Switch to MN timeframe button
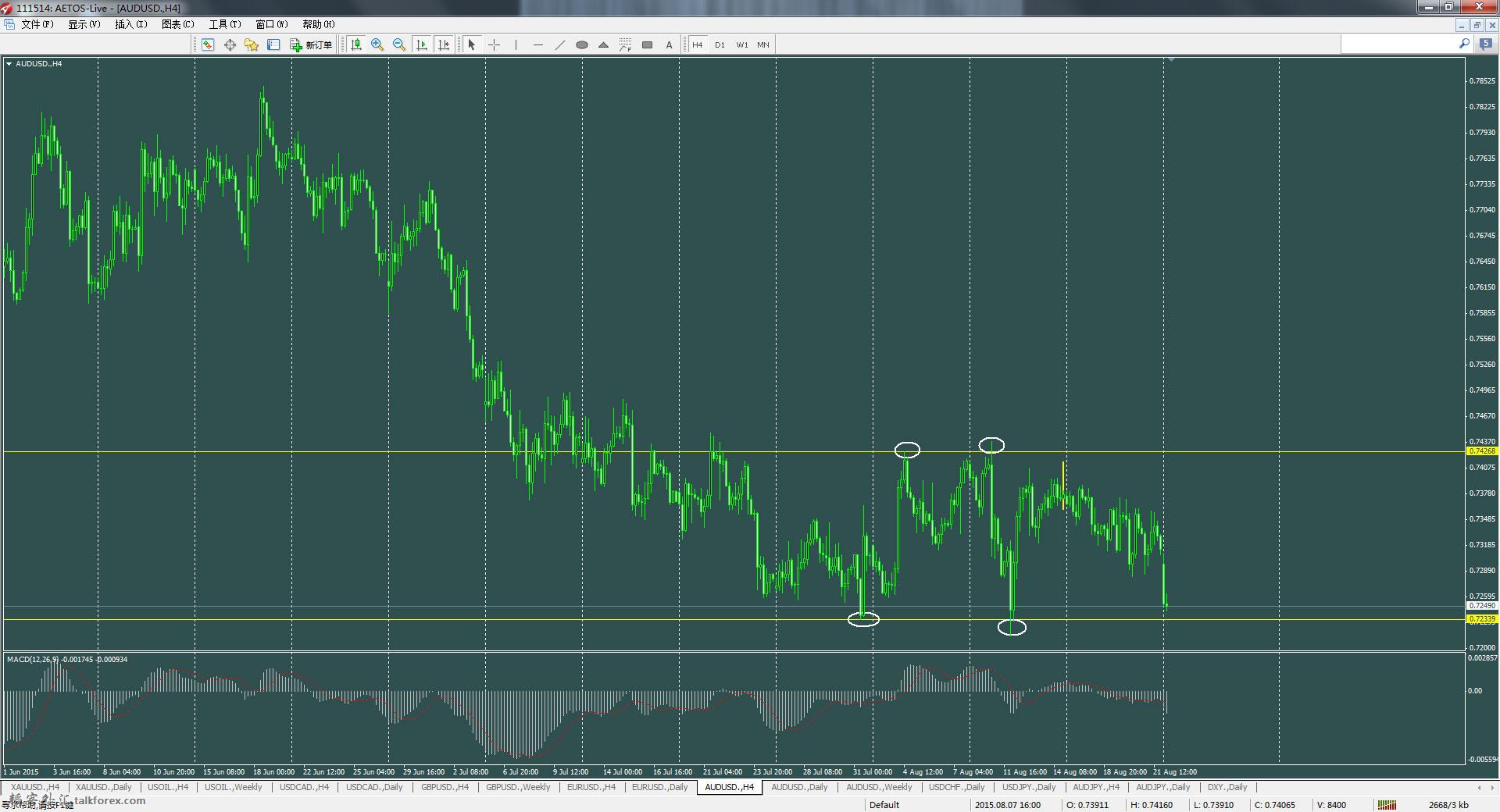 (x=763, y=45)
